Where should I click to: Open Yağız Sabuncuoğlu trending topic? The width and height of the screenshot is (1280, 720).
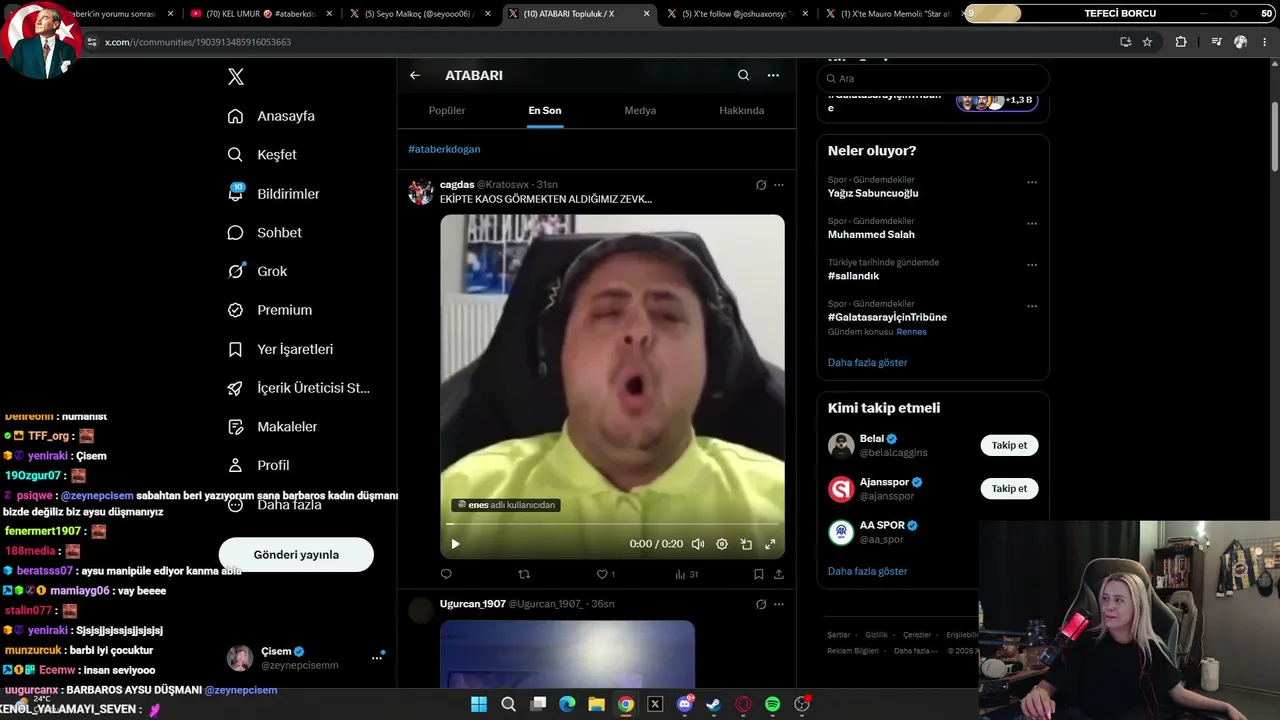pos(873,193)
